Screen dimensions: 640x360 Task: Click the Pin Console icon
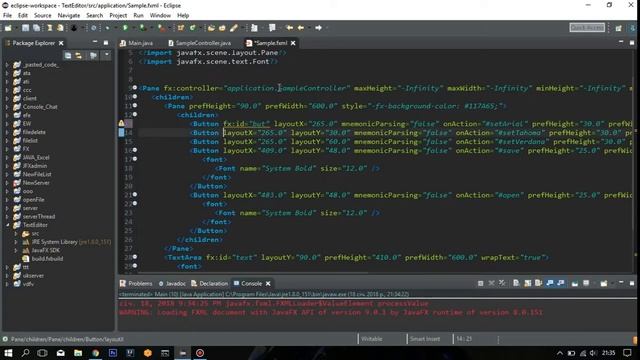(x=575, y=283)
